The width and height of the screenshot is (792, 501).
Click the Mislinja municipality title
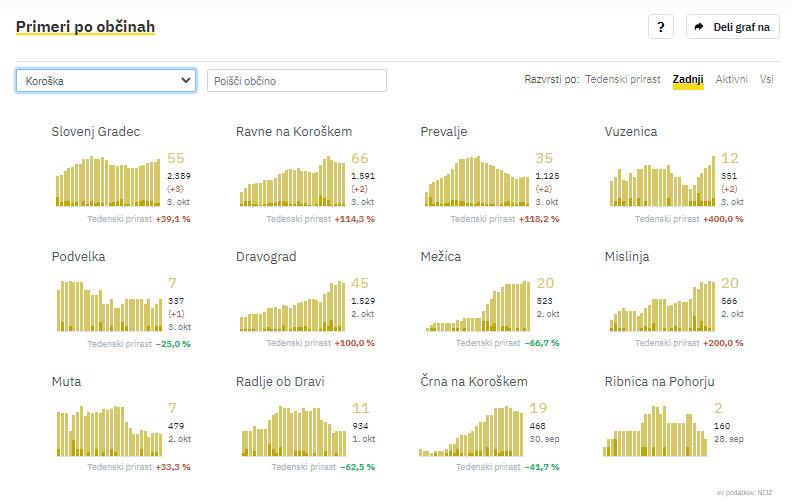(x=627, y=257)
